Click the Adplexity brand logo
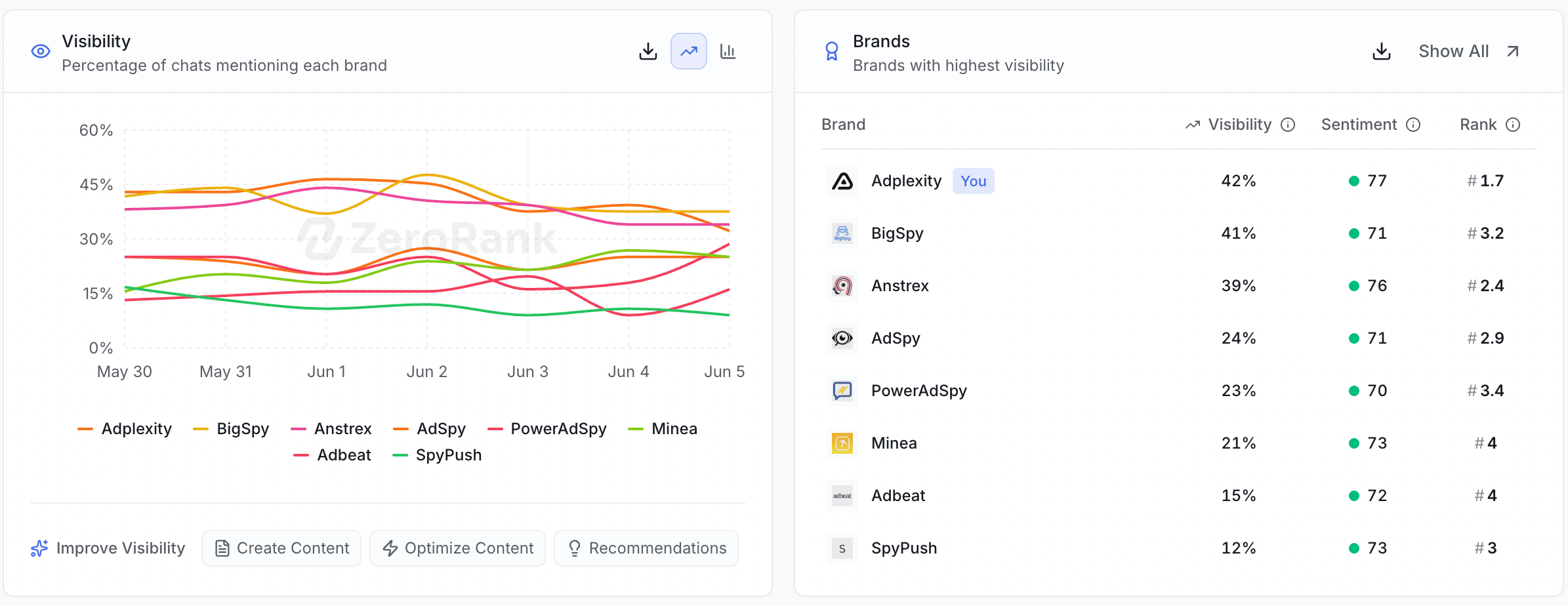Image resolution: width=1568 pixels, height=606 pixels. click(842, 181)
